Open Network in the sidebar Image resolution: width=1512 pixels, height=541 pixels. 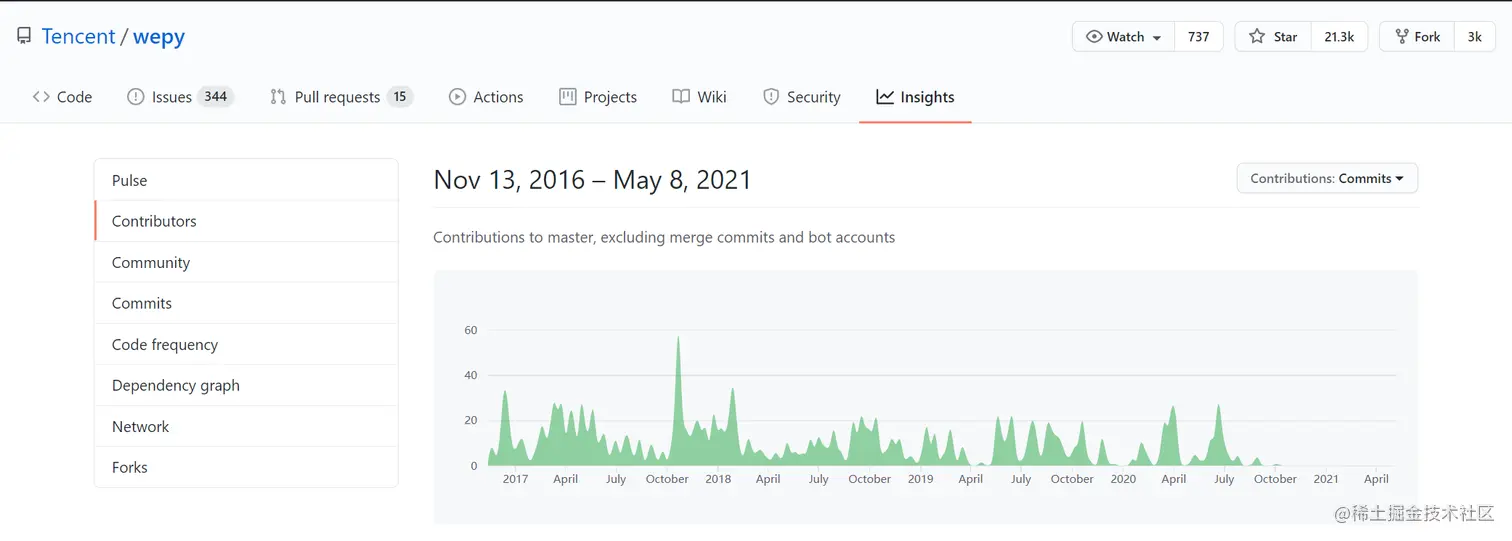pyautogui.click(x=246, y=426)
